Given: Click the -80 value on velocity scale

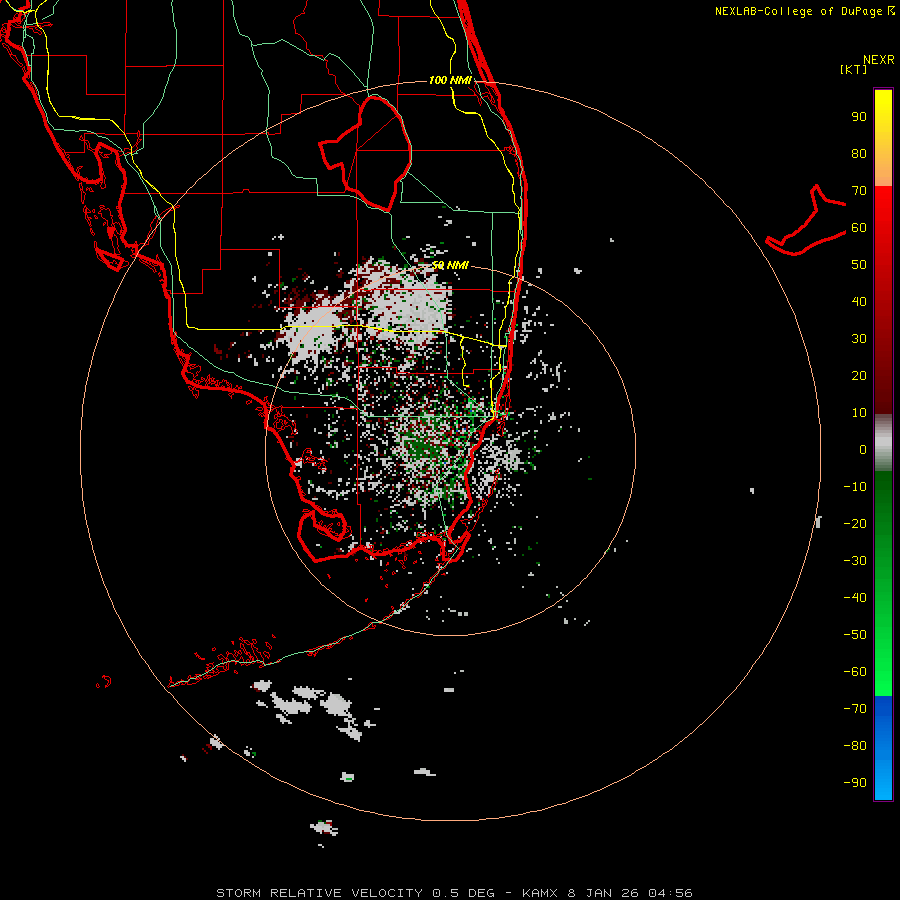Looking at the screenshot, I should click(x=855, y=746).
